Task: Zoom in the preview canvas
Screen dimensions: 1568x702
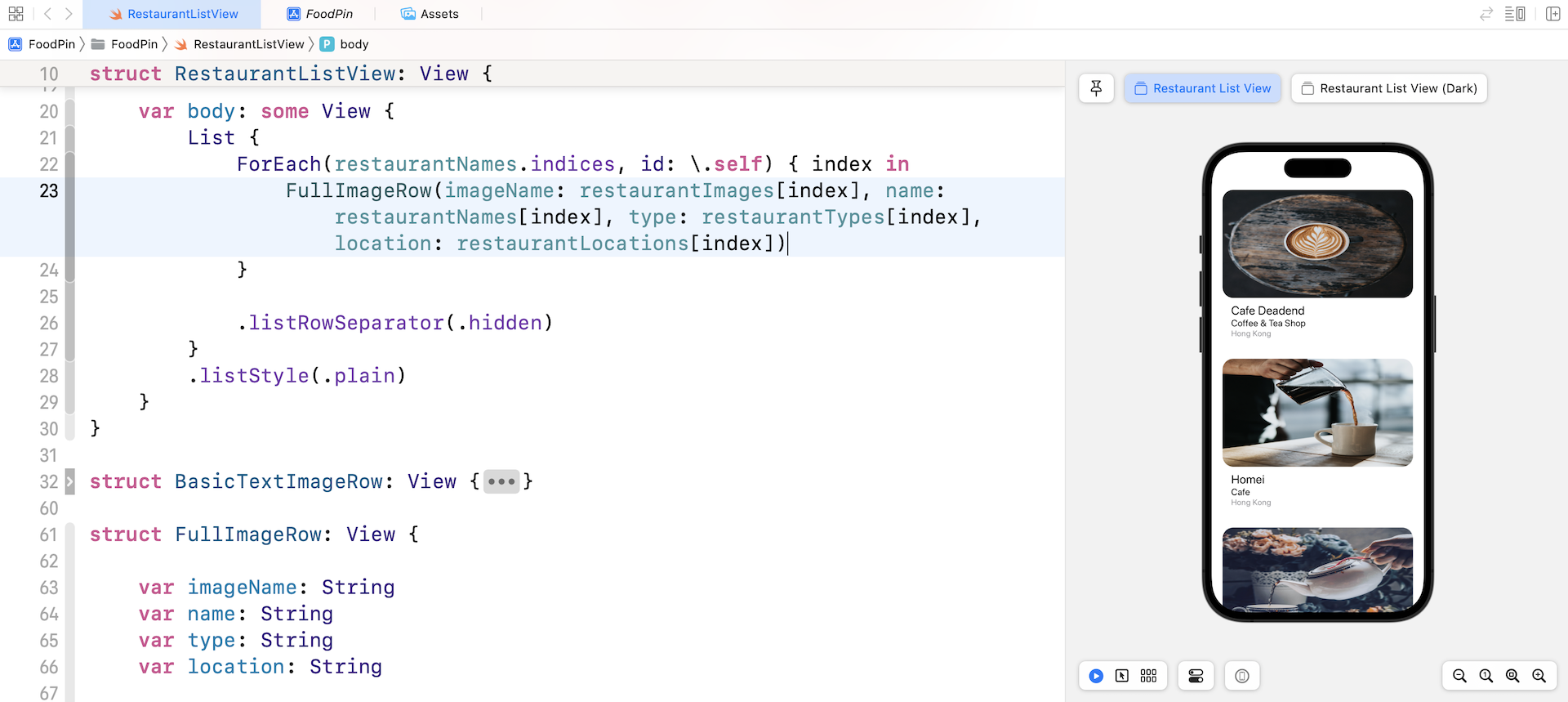Action: pos(1539,676)
